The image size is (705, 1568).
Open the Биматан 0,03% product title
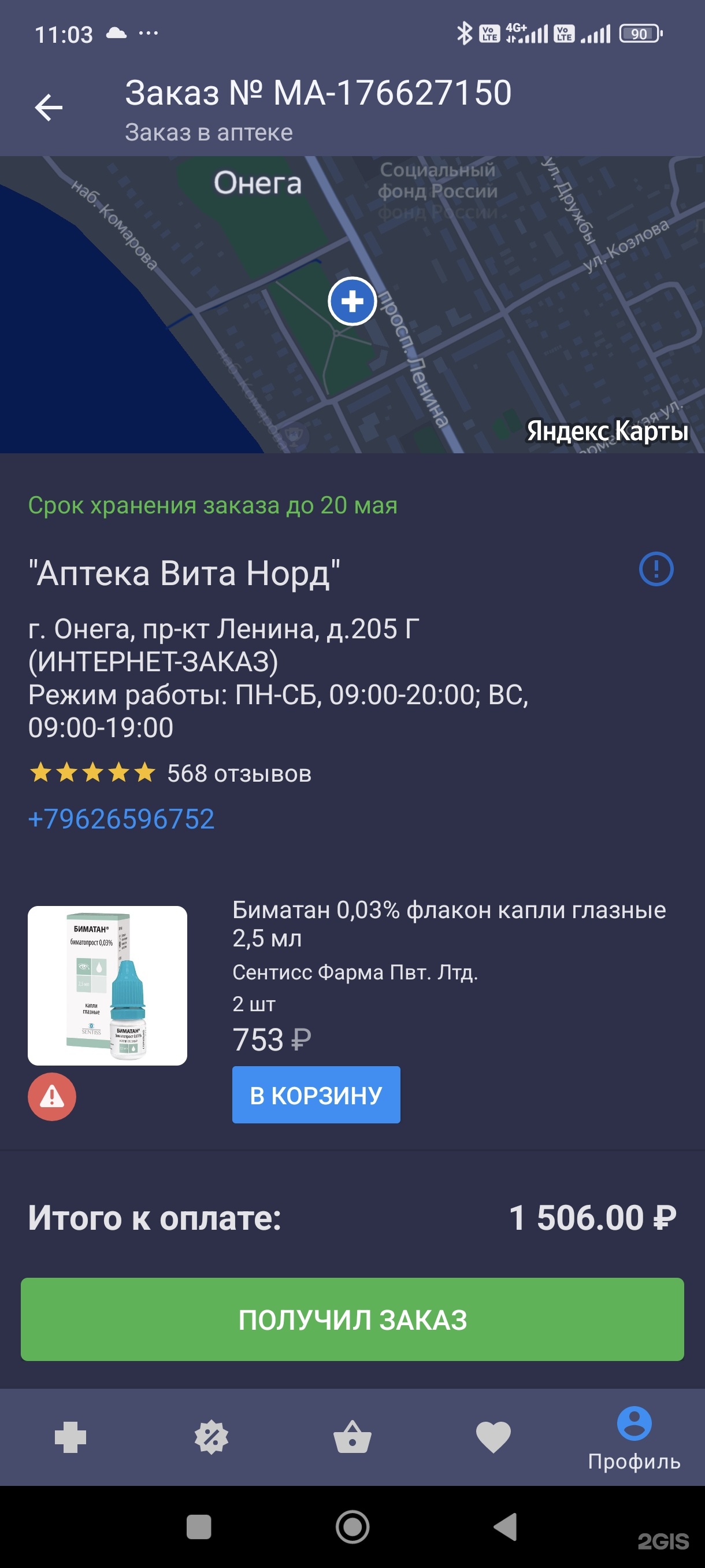click(x=449, y=924)
